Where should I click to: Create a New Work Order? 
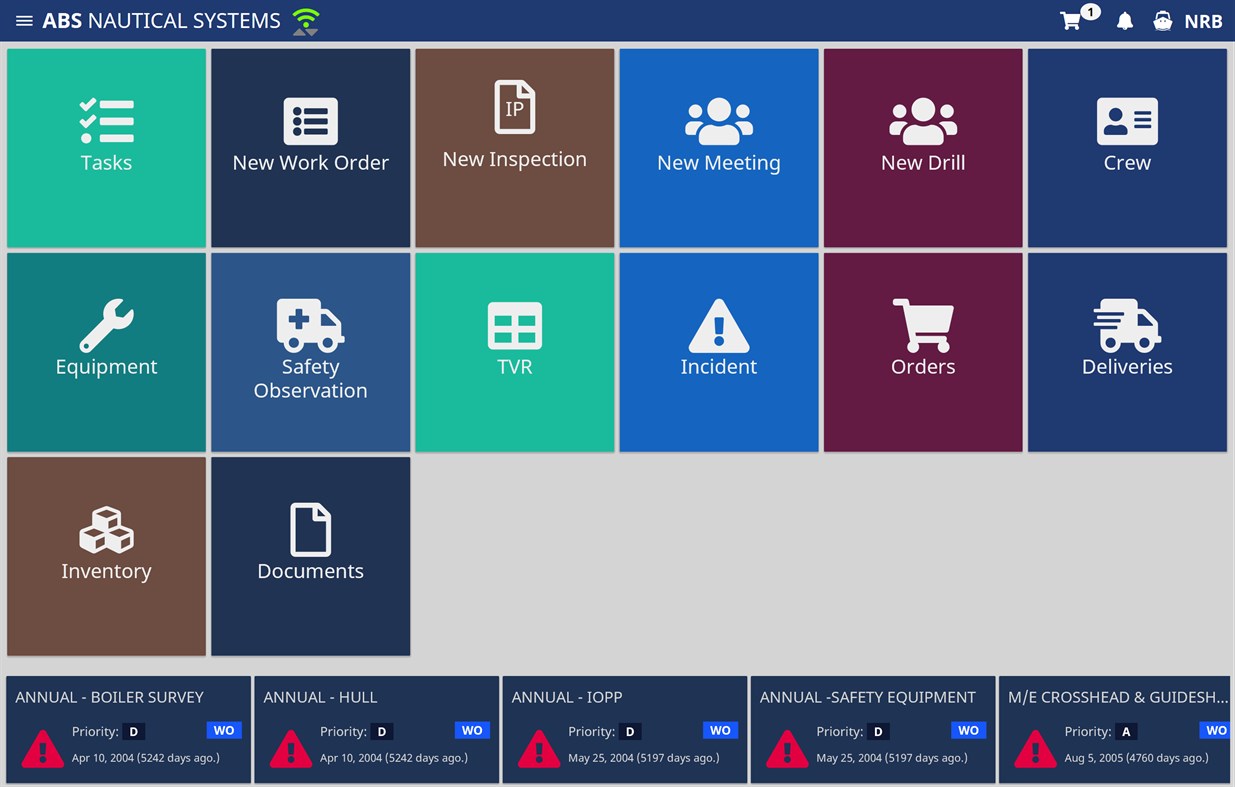311,148
